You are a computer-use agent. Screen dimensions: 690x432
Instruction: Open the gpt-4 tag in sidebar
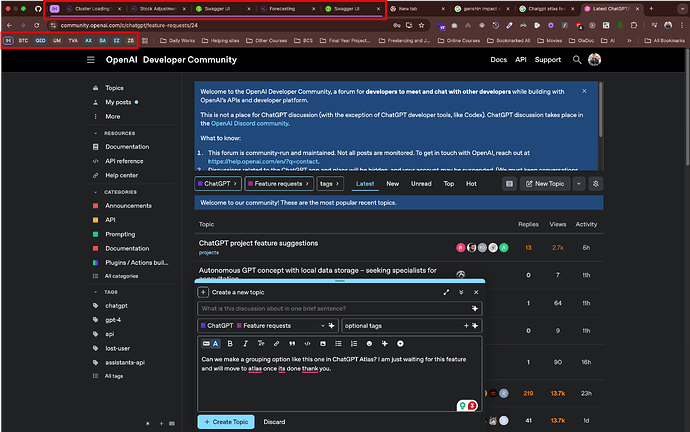[113, 320]
